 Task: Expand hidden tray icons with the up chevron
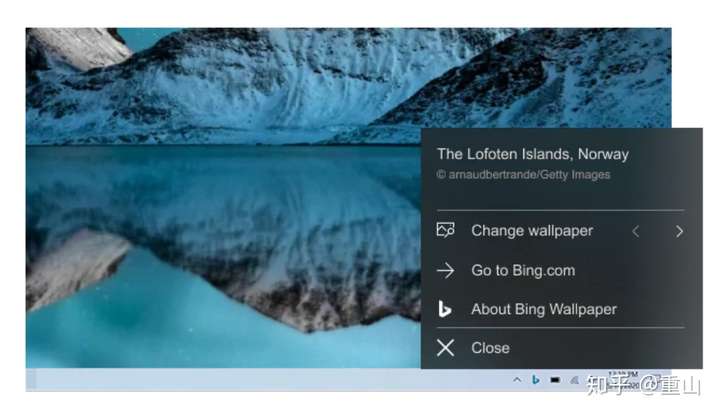pos(517,380)
